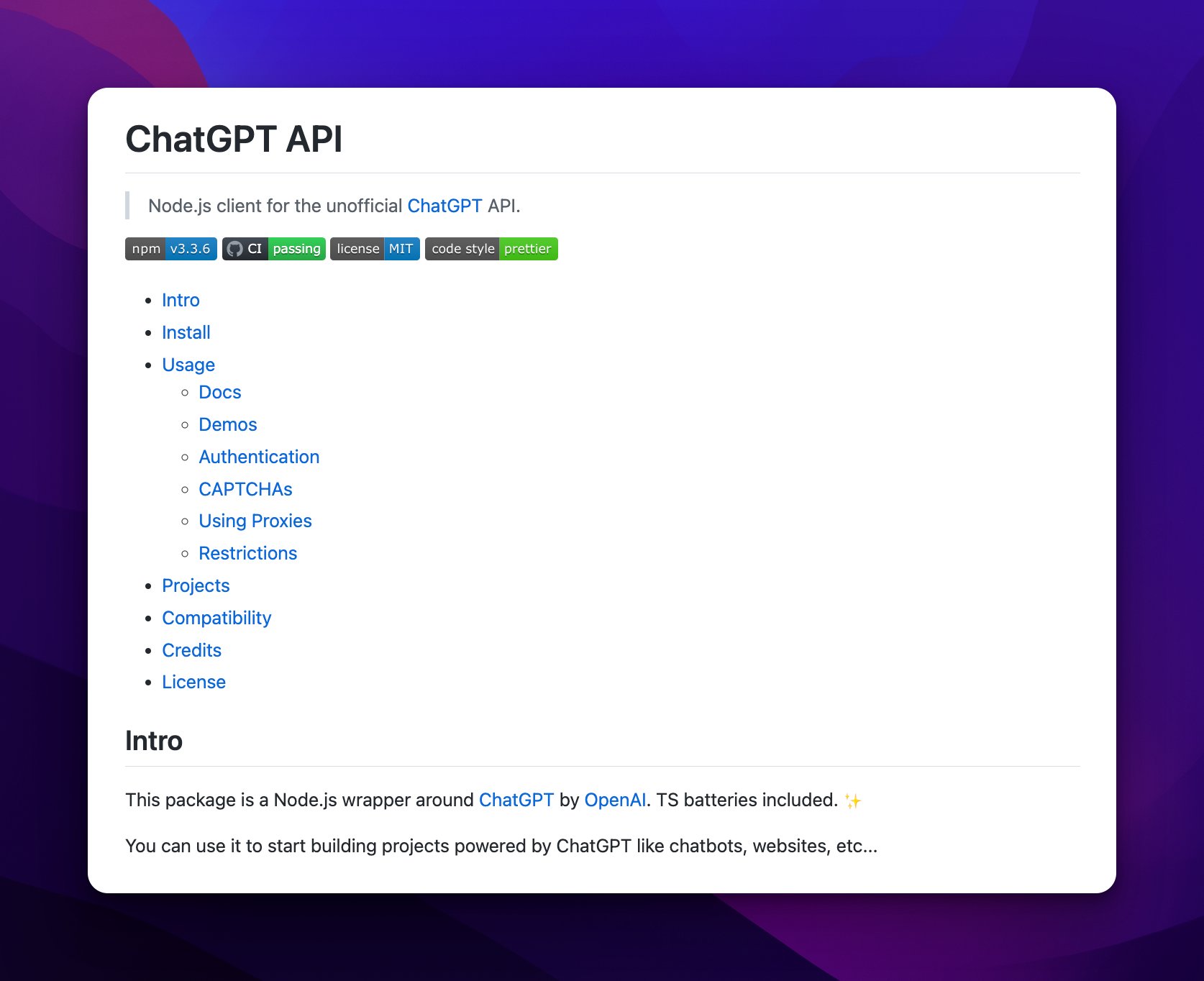Open the Credits link
Image resolution: width=1204 pixels, height=981 pixels.
coord(191,650)
